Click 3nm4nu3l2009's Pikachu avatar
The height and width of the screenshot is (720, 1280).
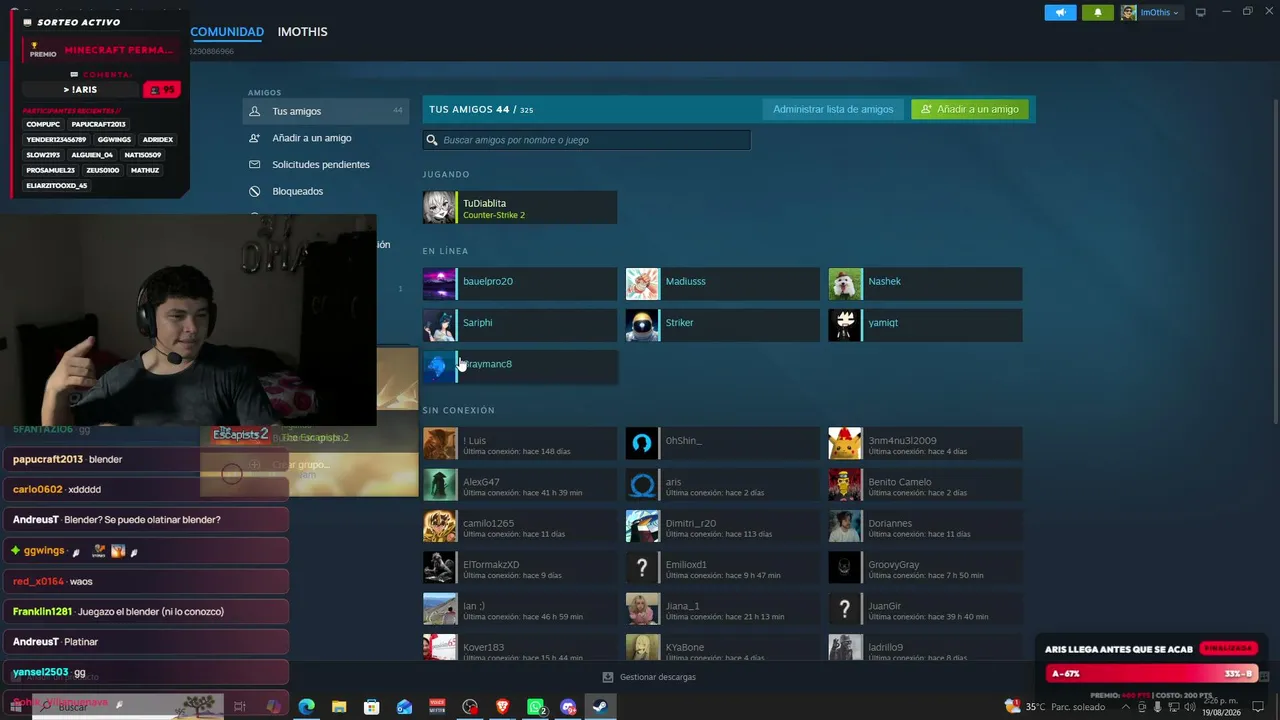845,444
